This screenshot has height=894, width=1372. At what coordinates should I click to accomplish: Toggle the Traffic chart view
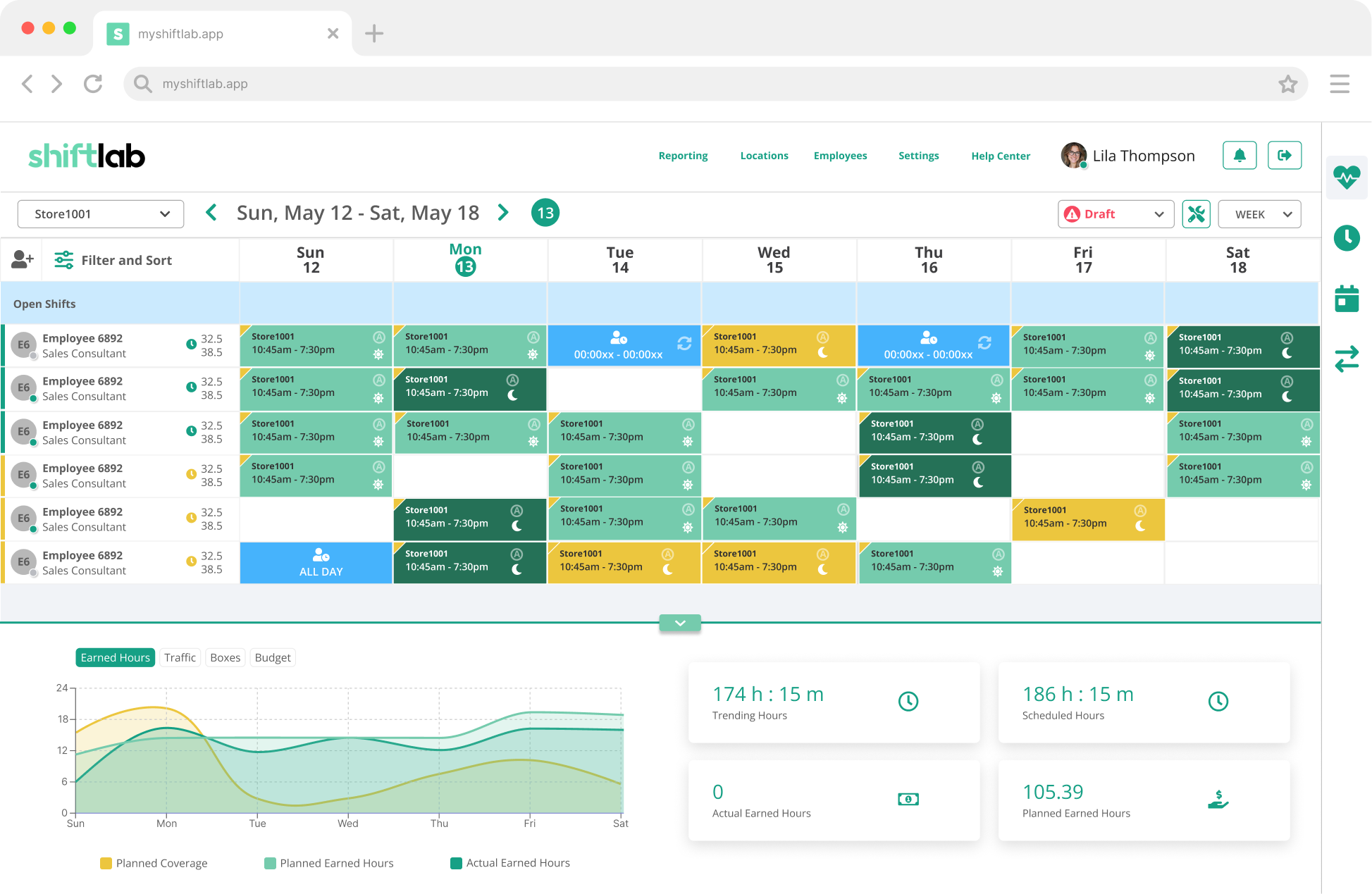[x=180, y=657]
